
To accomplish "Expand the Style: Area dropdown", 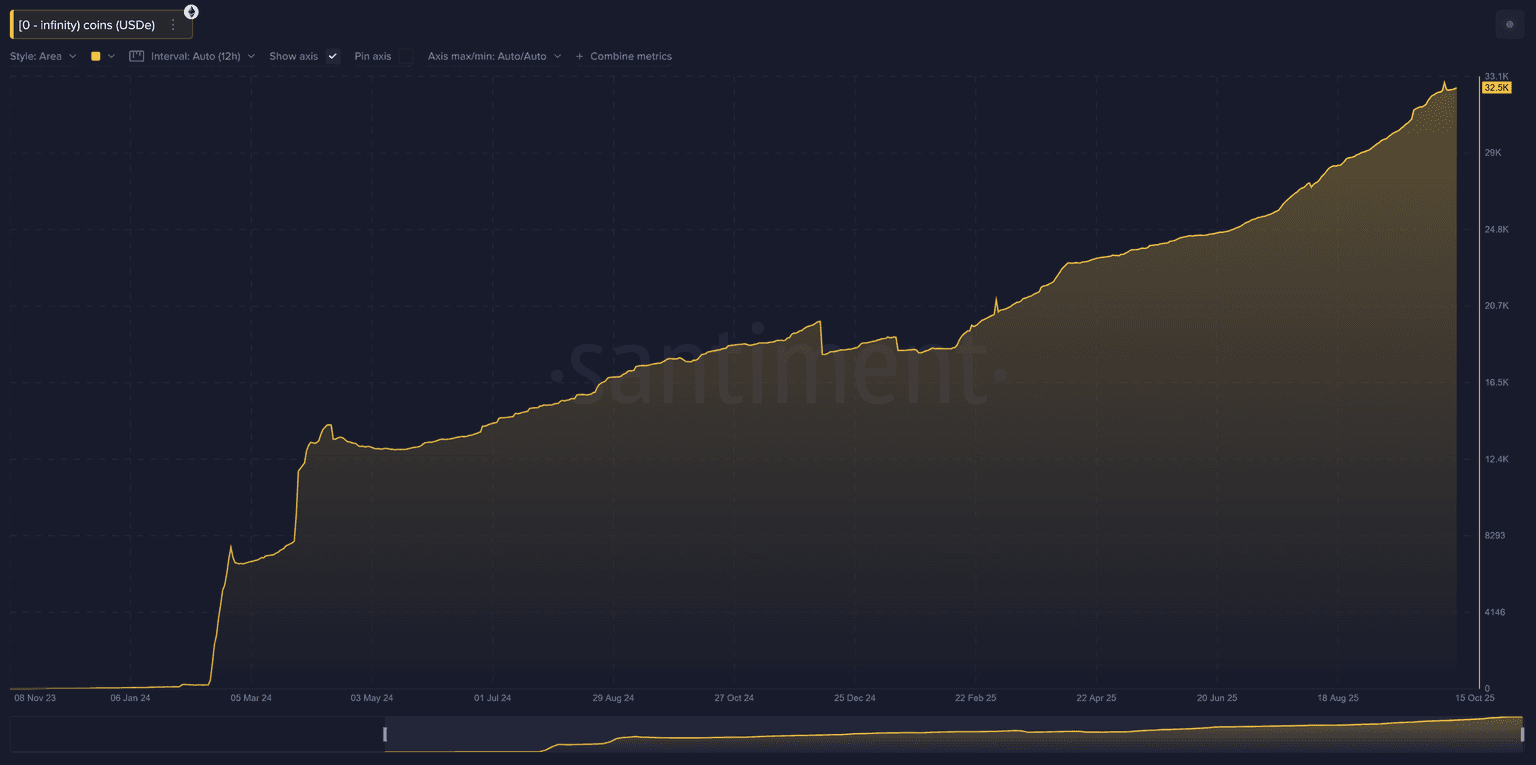I will coord(43,57).
